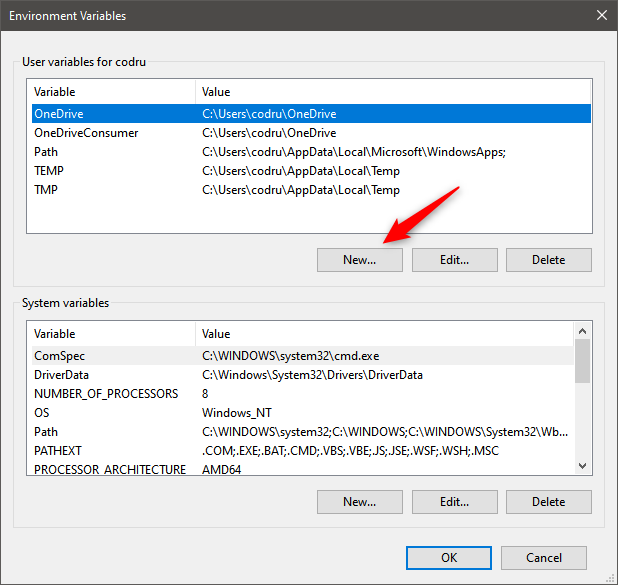The height and width of the screenshot is (585, 618).
Task: Sort user variables by Variable column header
Action: [110, 92]
